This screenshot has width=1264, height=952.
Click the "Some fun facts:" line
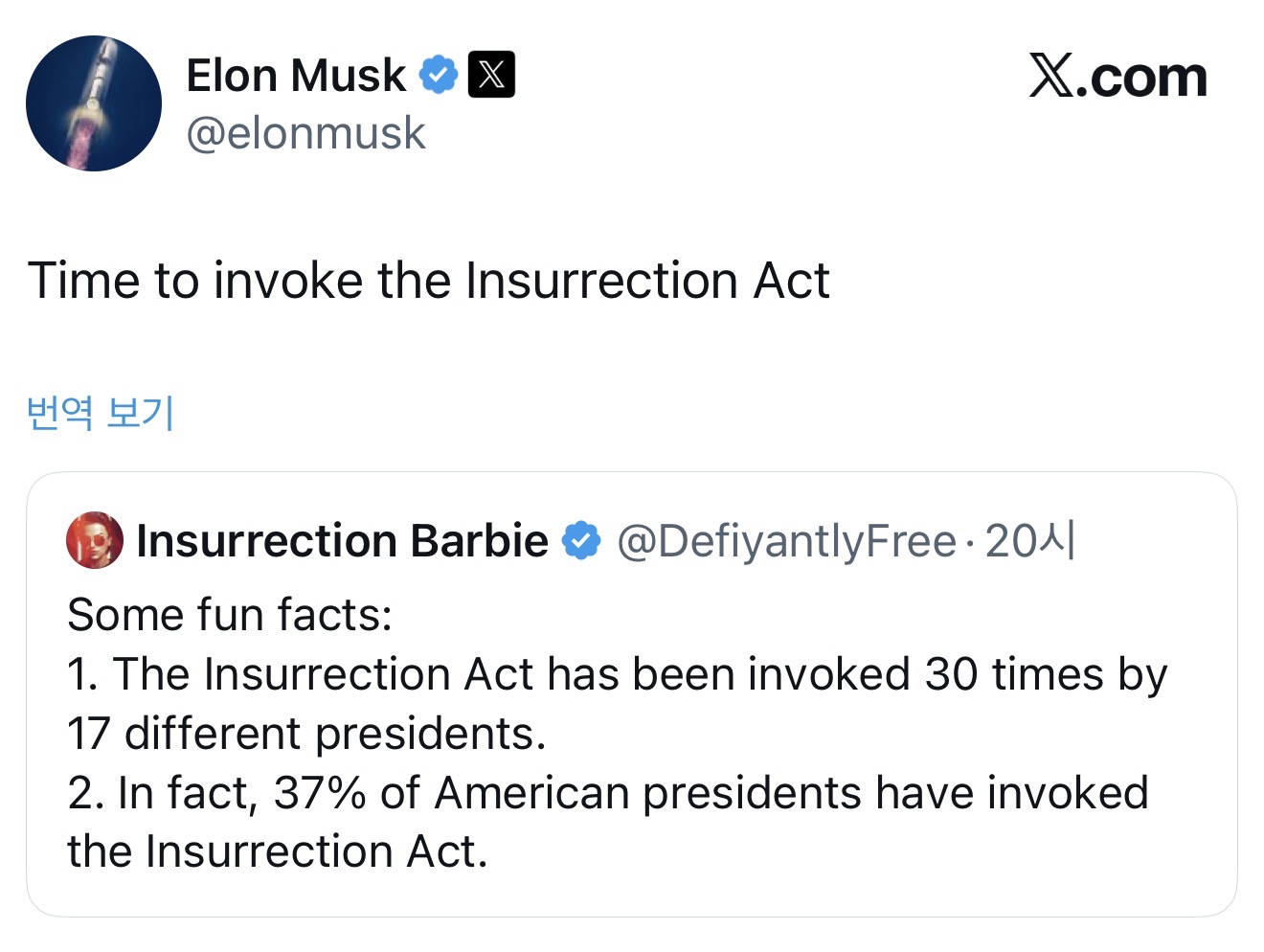(x=230, y=615)
